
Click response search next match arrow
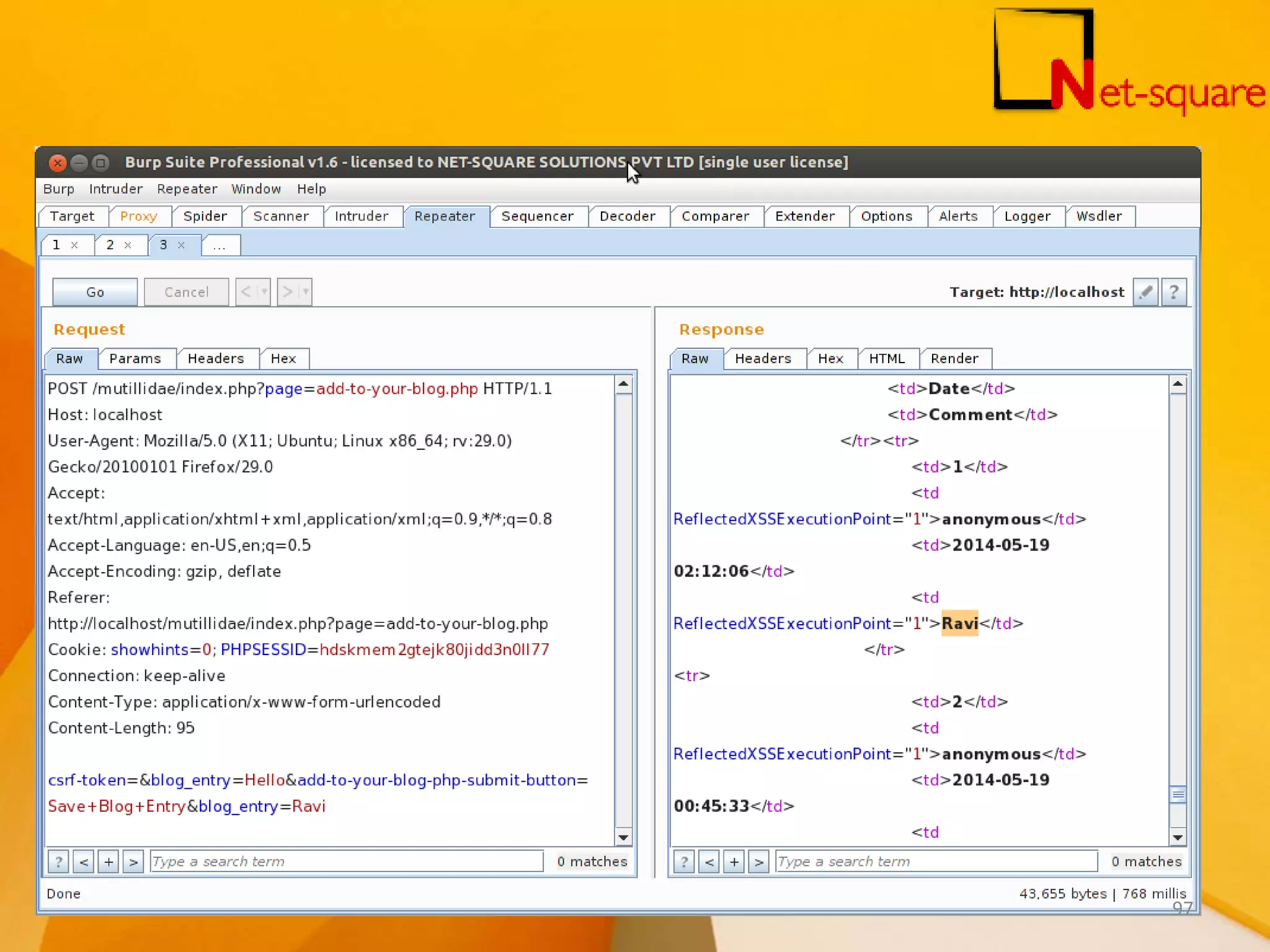coord(758,862)
